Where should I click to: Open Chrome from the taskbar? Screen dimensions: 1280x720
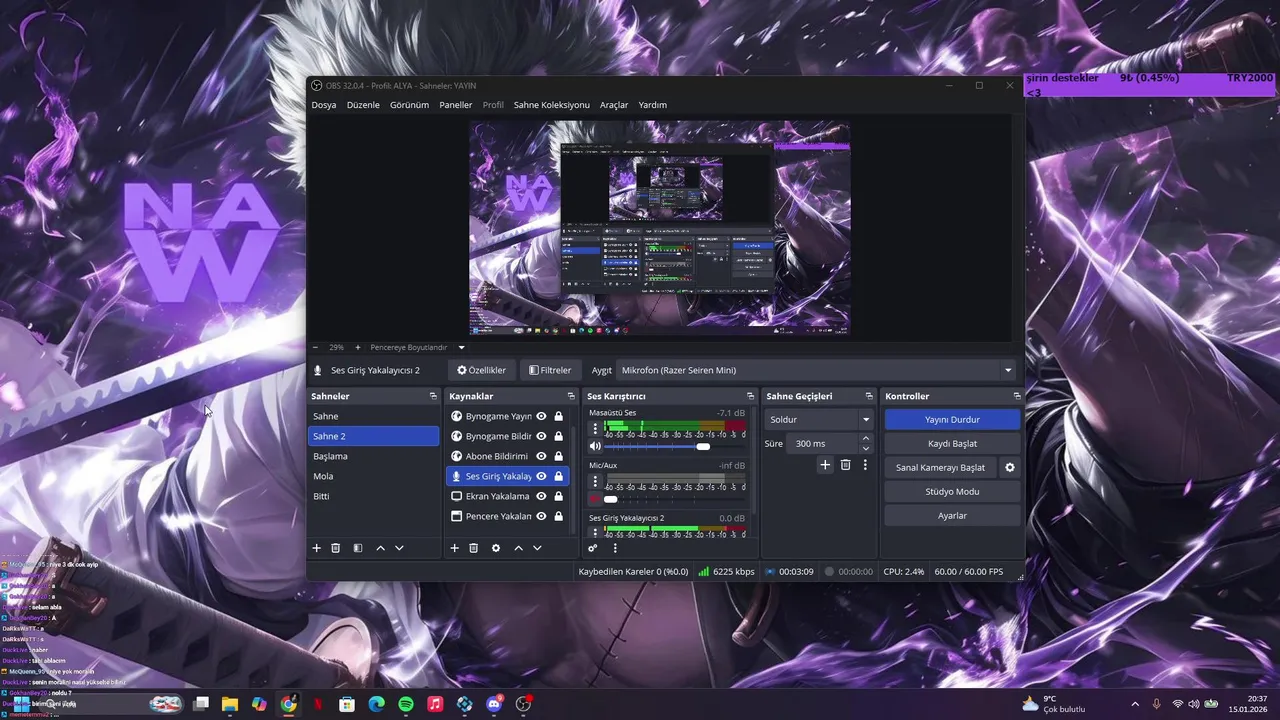(x=288, y=704)
